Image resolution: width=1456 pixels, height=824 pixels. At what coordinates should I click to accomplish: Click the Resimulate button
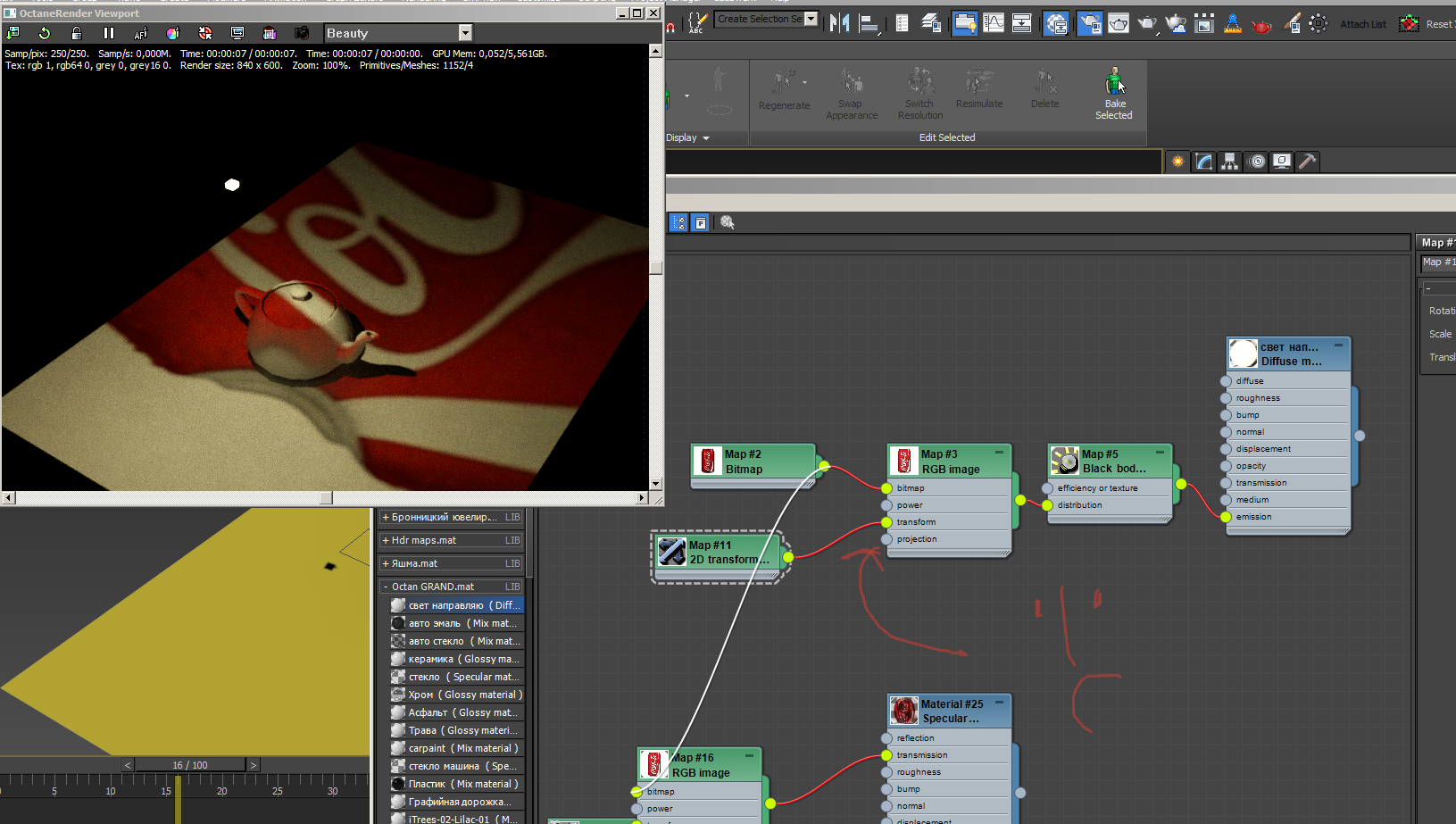(979, 89)
